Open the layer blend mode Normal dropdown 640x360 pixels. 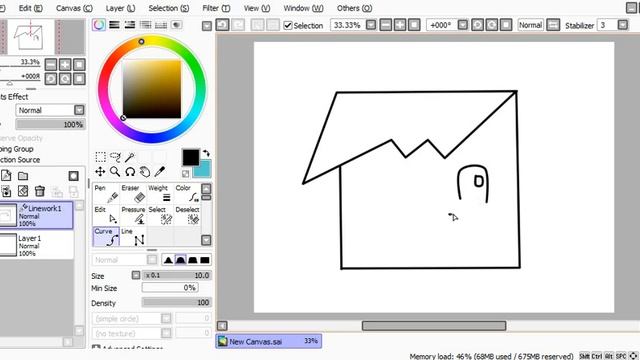[x=79, y=110]
